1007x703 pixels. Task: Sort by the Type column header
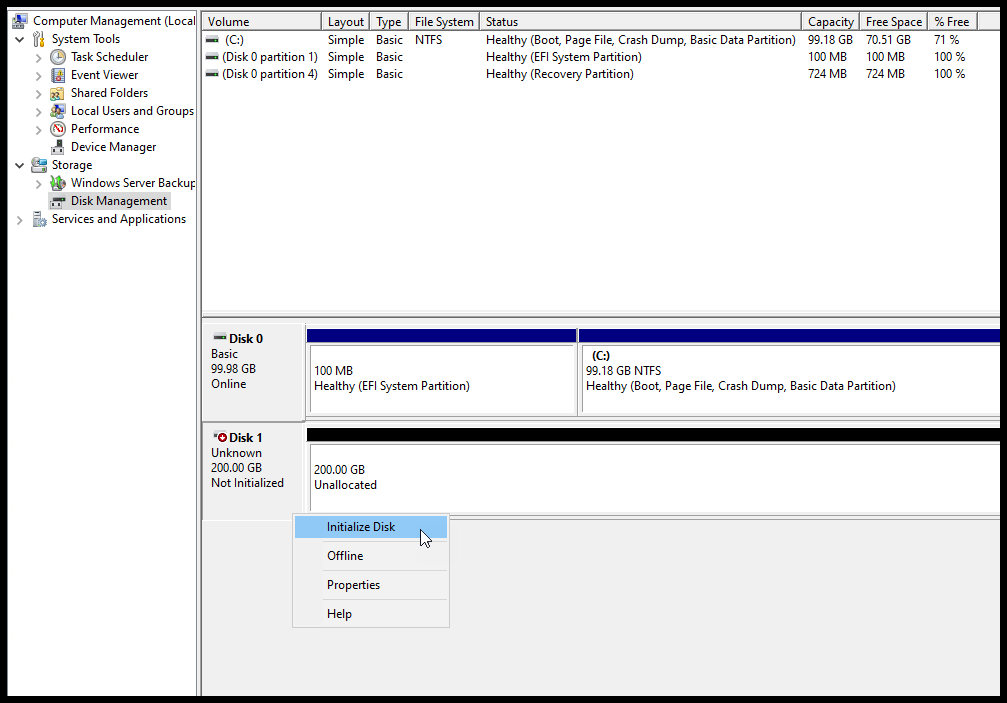pos(389,22)
